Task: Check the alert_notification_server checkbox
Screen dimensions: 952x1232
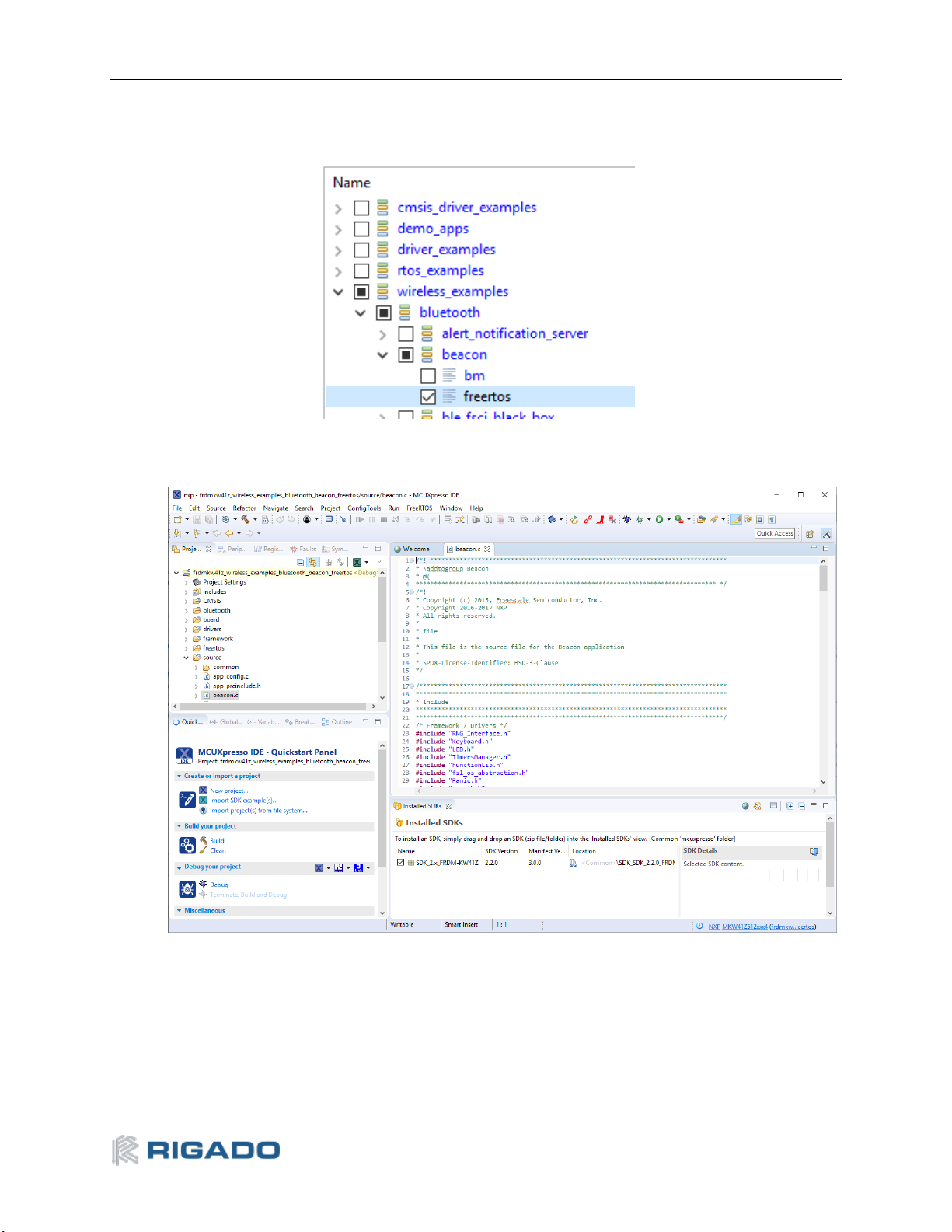Action: pyautogui.click(x=406, y=334)
